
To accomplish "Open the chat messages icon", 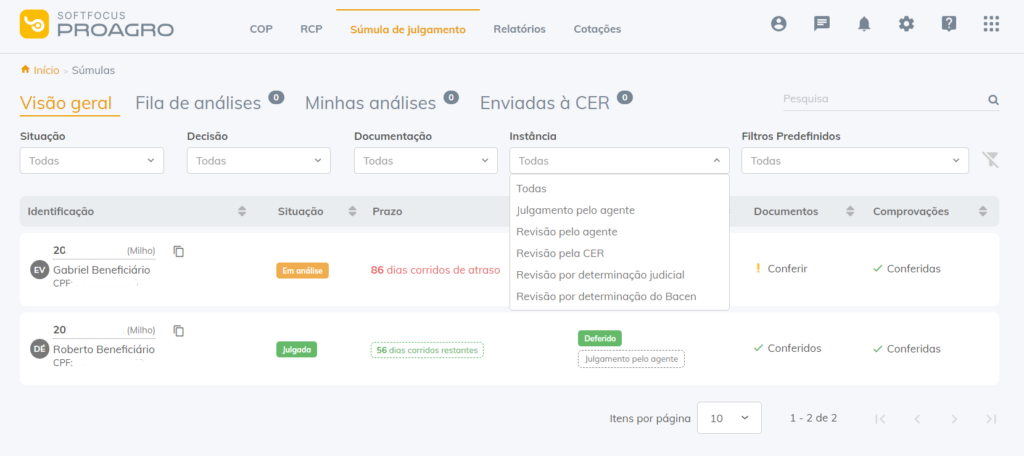I will click(x=822, y=24).
